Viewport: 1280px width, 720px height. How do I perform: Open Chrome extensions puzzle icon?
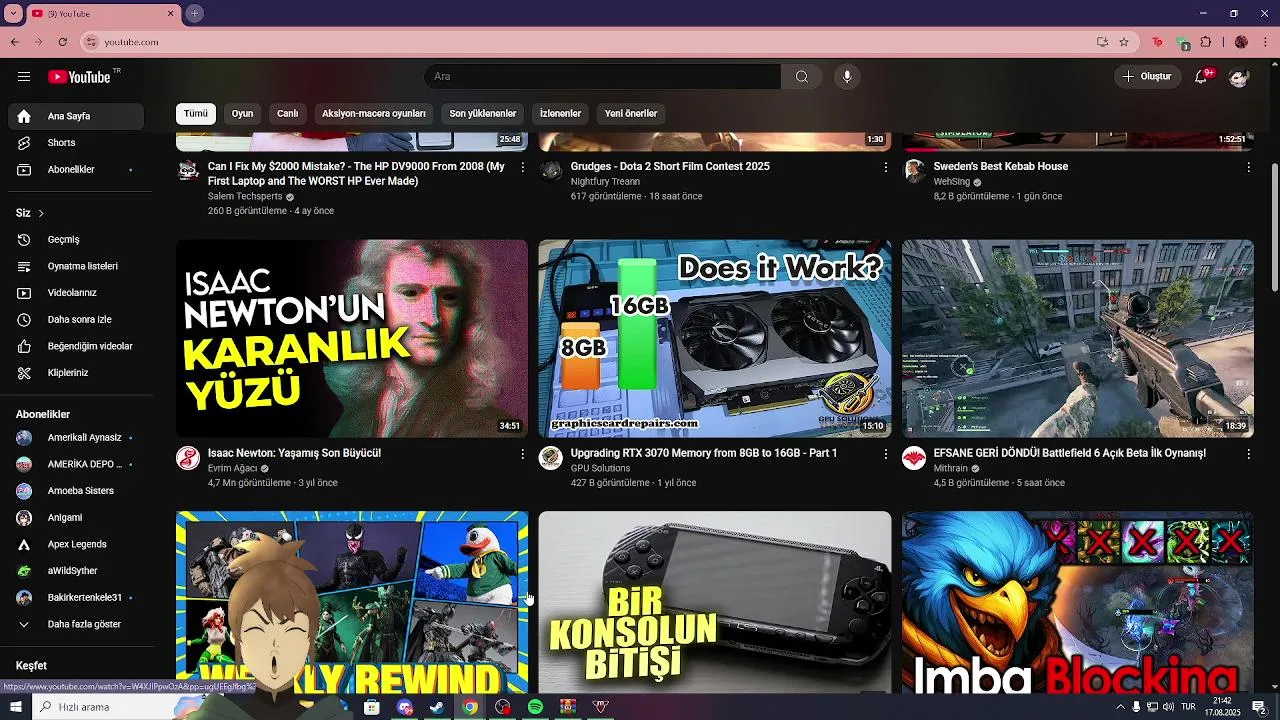click(1206, 42)
